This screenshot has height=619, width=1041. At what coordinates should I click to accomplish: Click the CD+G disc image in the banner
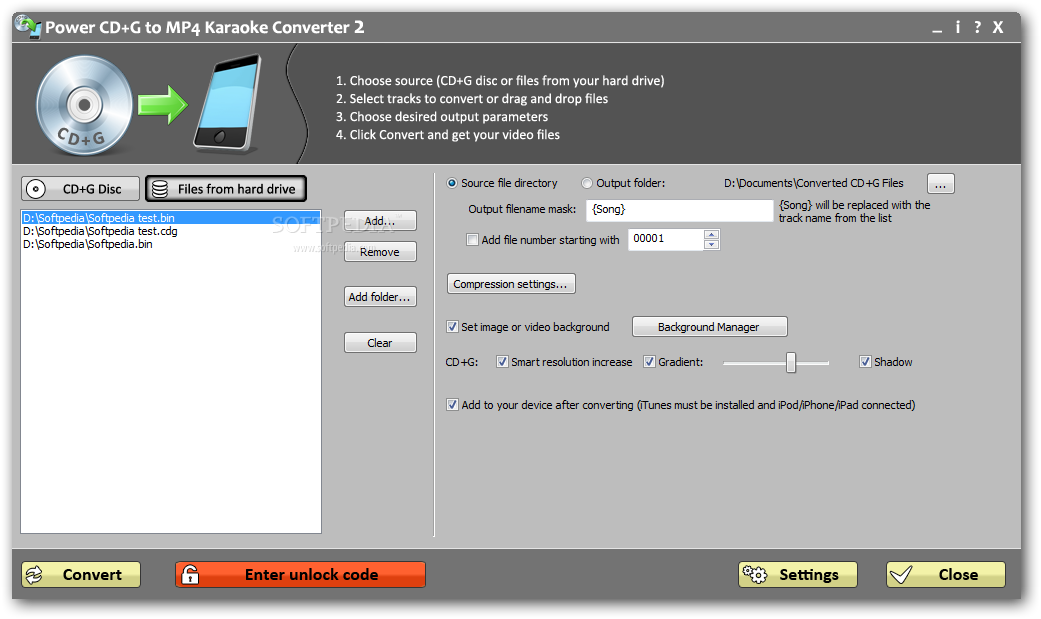coord(84,105)
